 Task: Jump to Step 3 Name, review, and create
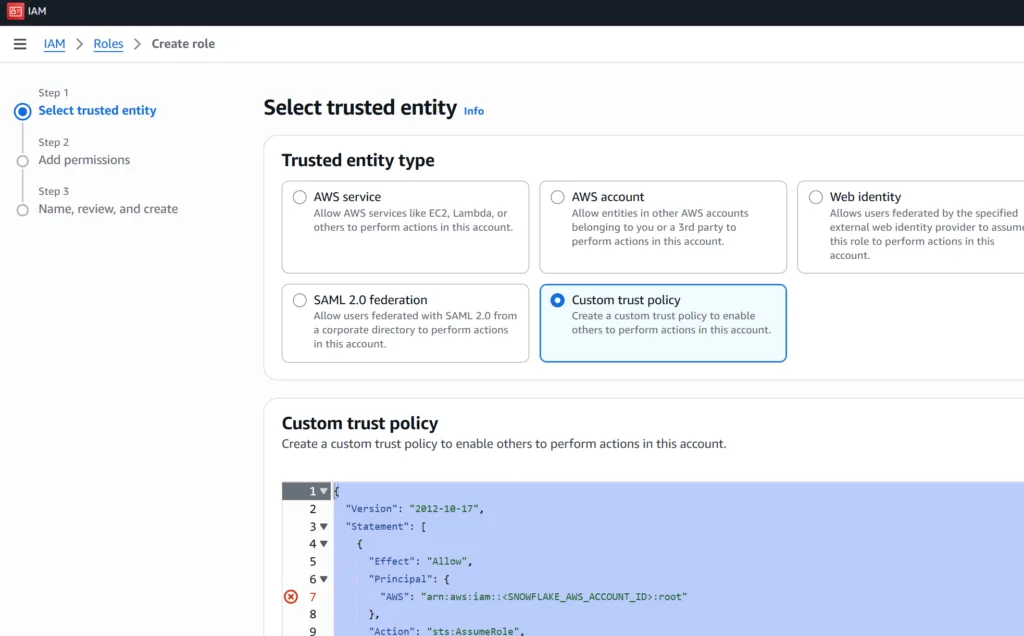click(x=108, y=209)
